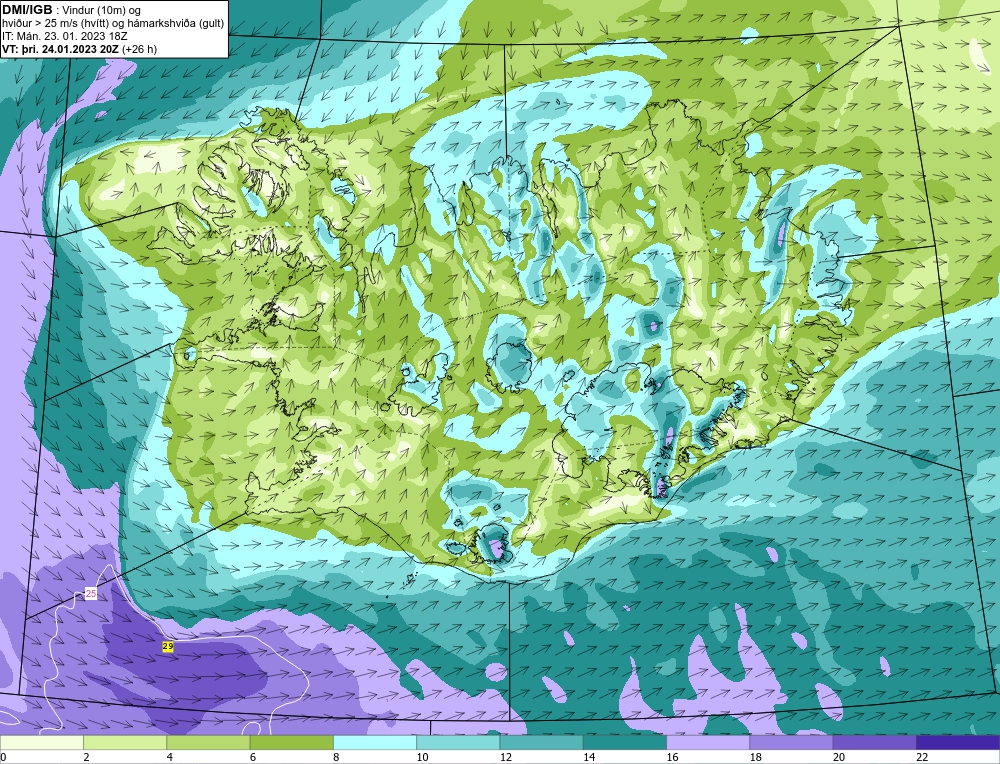Click the 'IT: Mán. 23. 01. 2023 18Z' line

click(64, 36)
